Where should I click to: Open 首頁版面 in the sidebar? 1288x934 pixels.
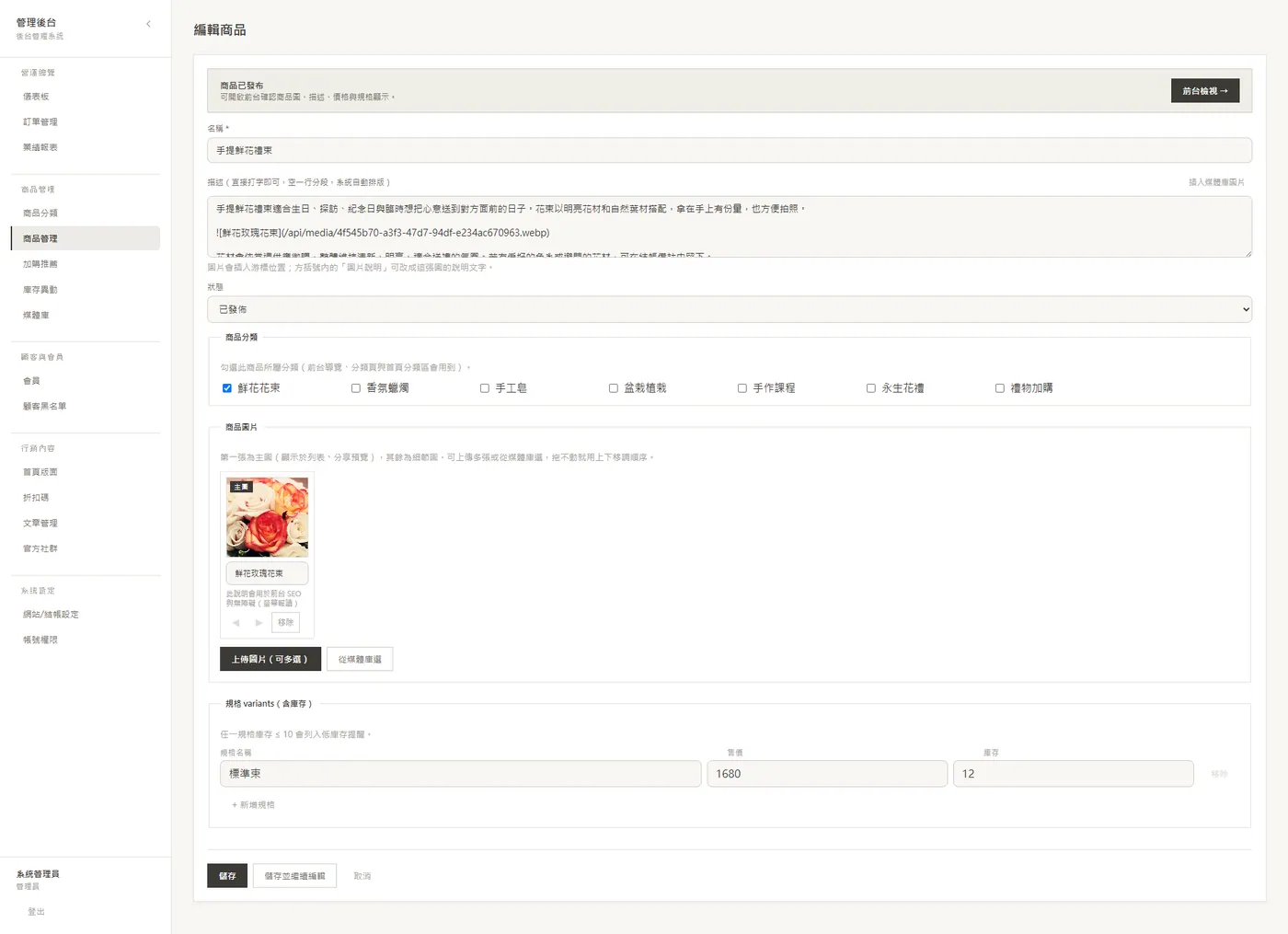86,472
